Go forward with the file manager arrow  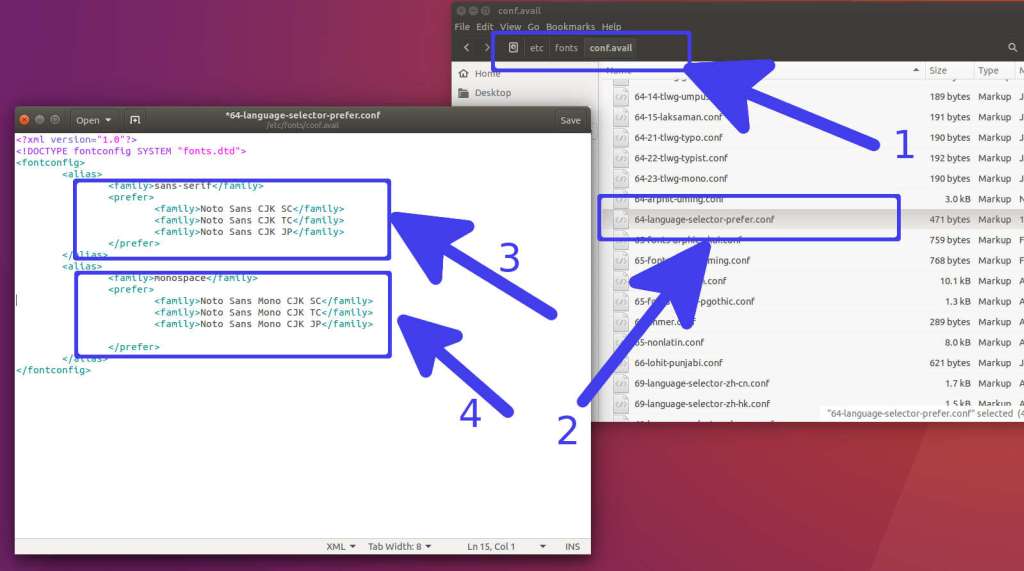tap(487, 48)
